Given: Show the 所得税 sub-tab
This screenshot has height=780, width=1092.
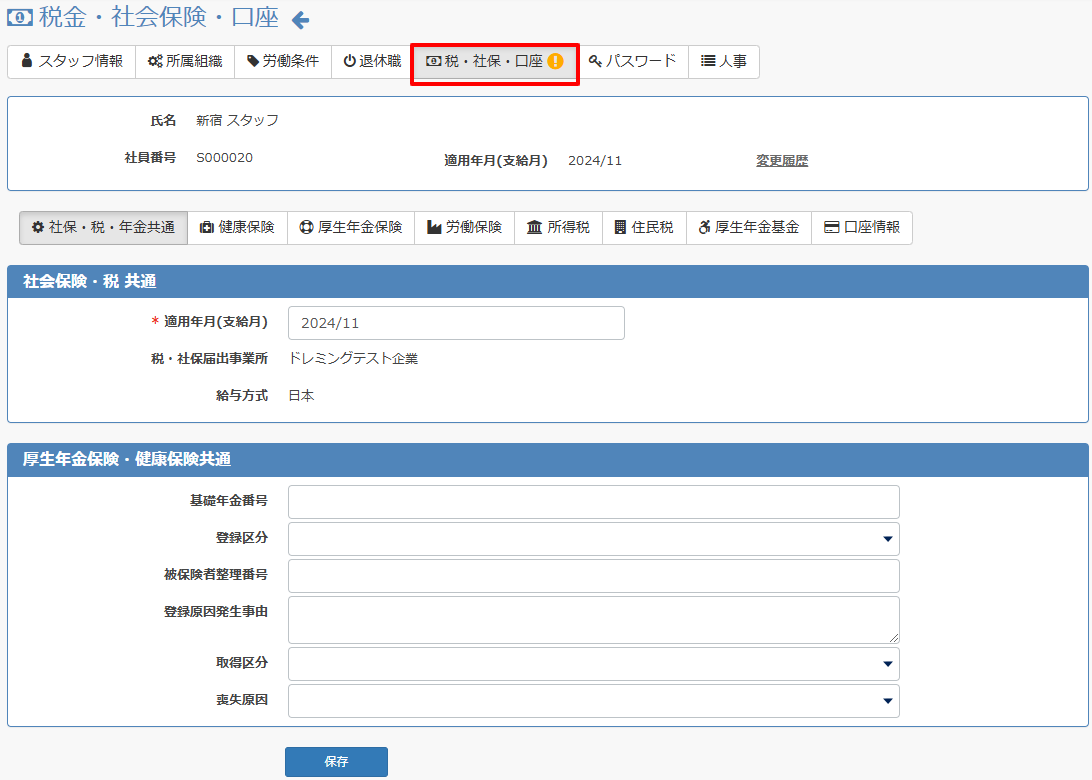Looking at the screenshot, I should (558, 227).
